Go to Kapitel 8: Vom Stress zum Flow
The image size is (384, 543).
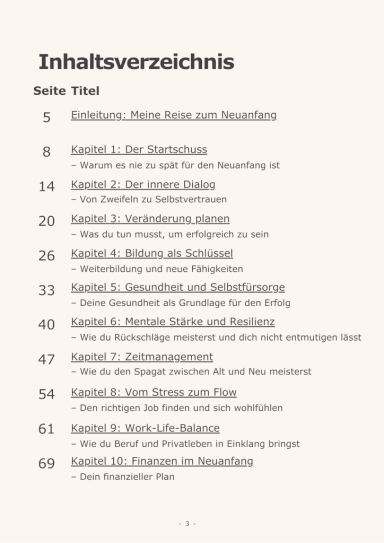pos(154,392)
